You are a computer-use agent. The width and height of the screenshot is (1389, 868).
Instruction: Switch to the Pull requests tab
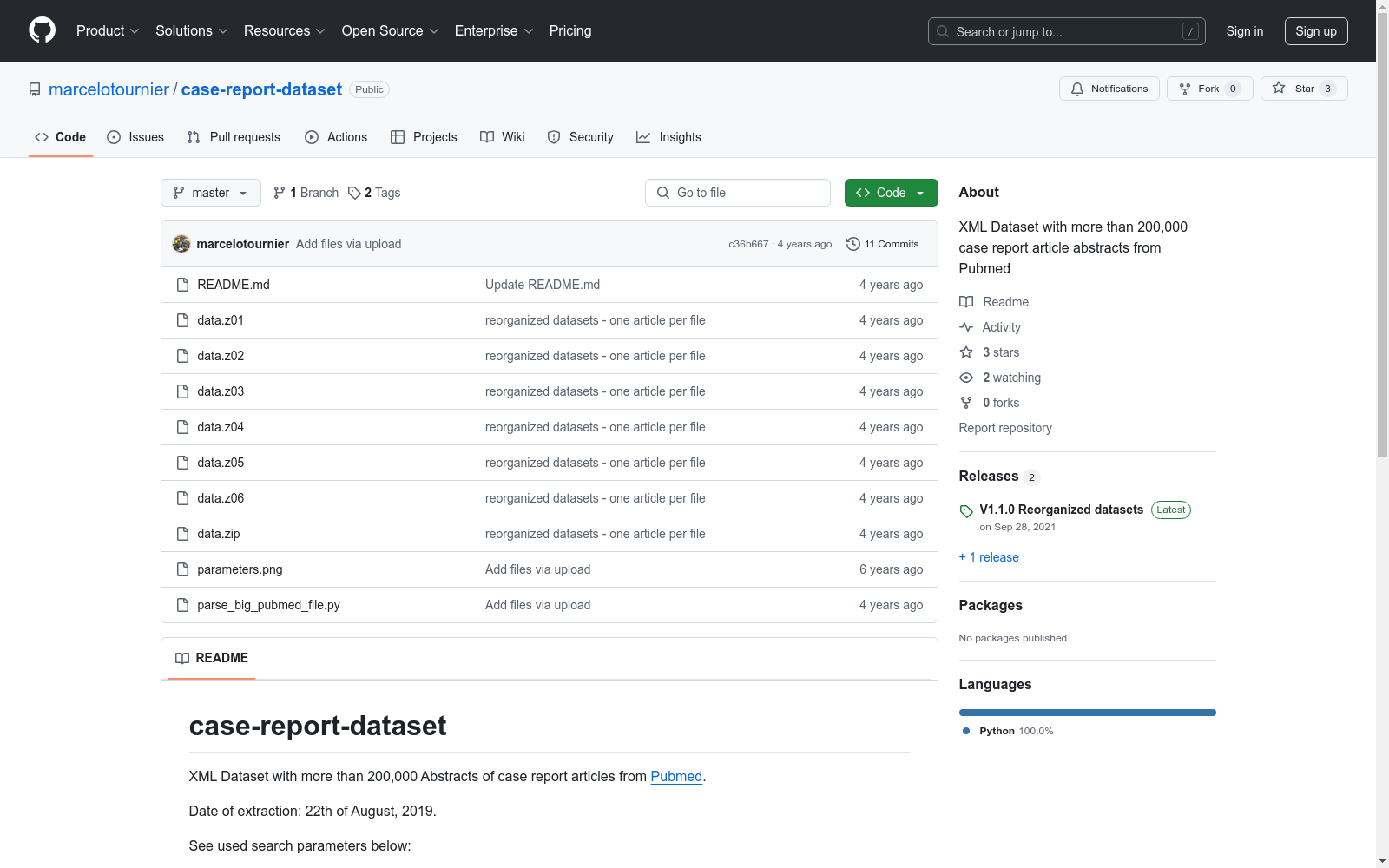click(x=234, y=137)
